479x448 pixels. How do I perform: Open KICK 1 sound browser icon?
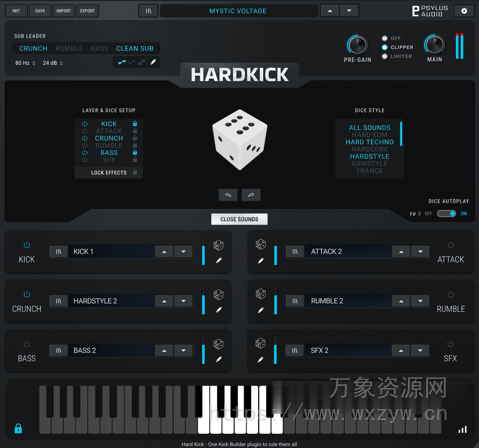pyautogui.click(x=58, y=252)
